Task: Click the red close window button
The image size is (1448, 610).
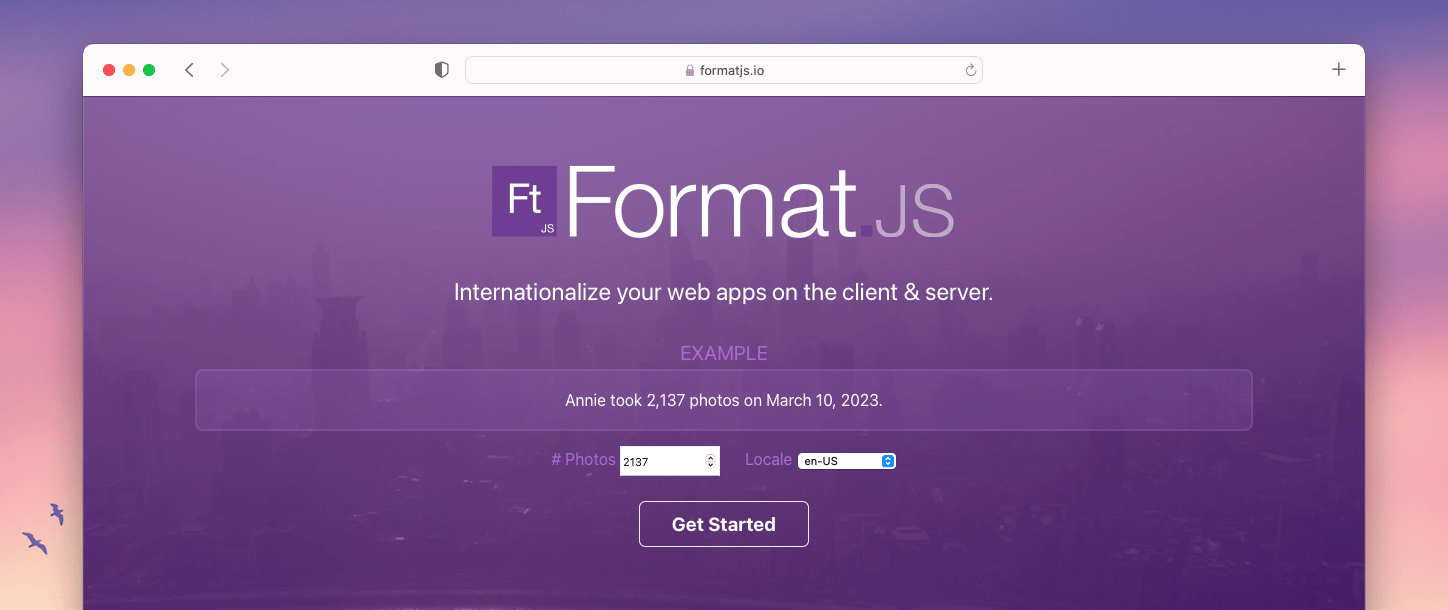Action: click(x=109, y=70)
